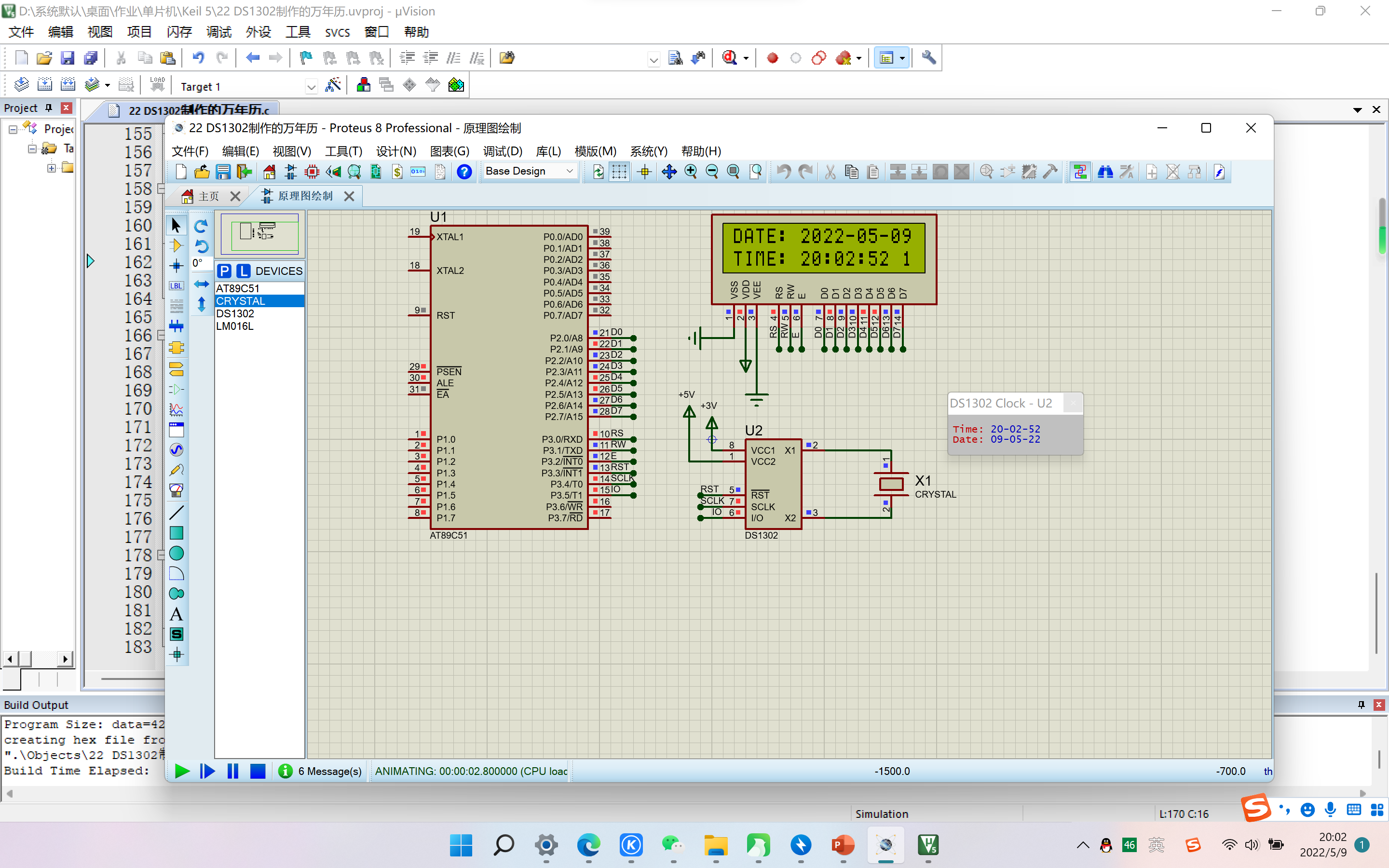Open the Target 1 dropdown
The width and height of the screenshot is (1389, 868).
311,87
